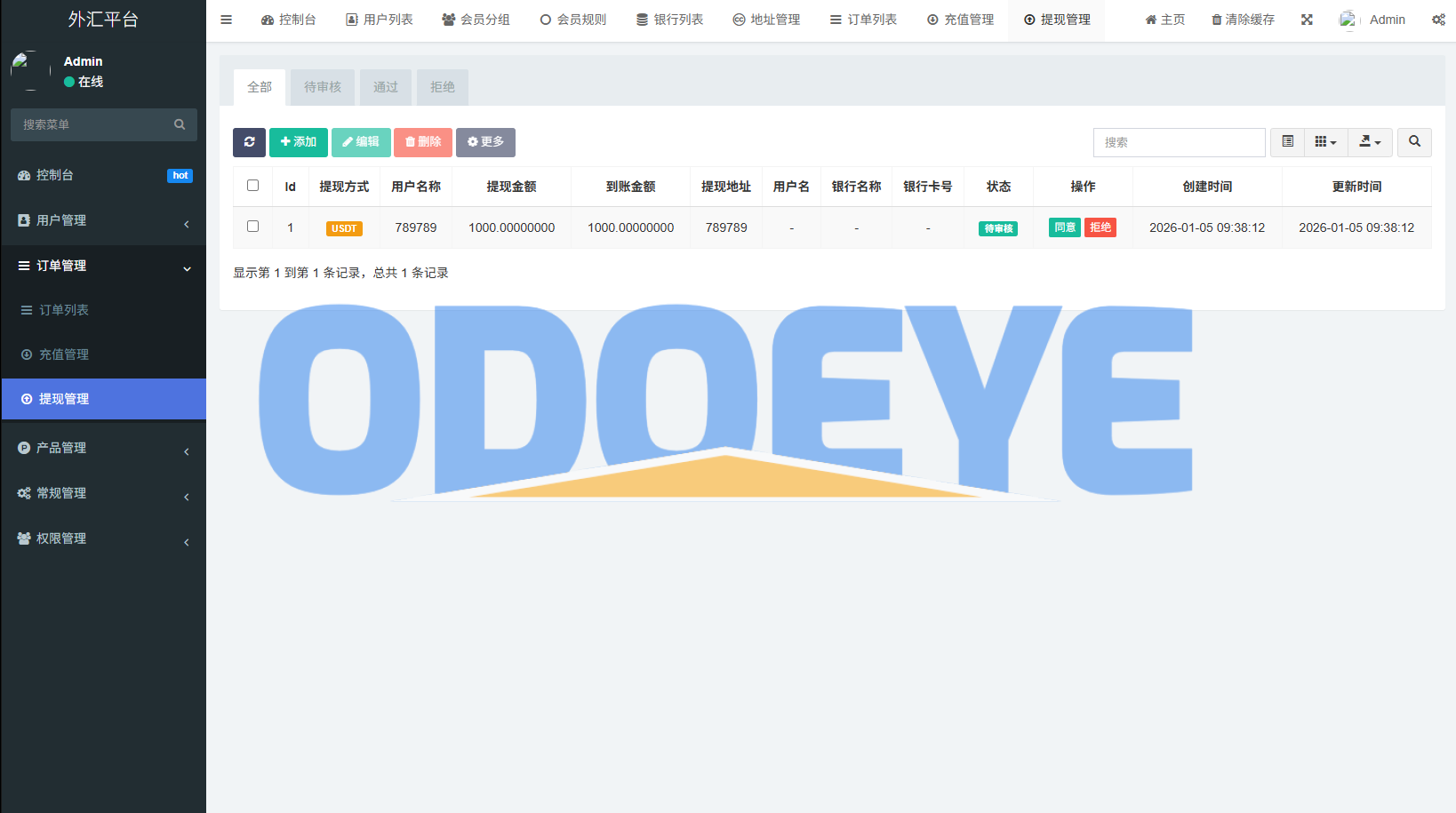The image size is (1456, 813).
Task: Click the green 同意 approve button
Action: click(x=1065, y=227)
